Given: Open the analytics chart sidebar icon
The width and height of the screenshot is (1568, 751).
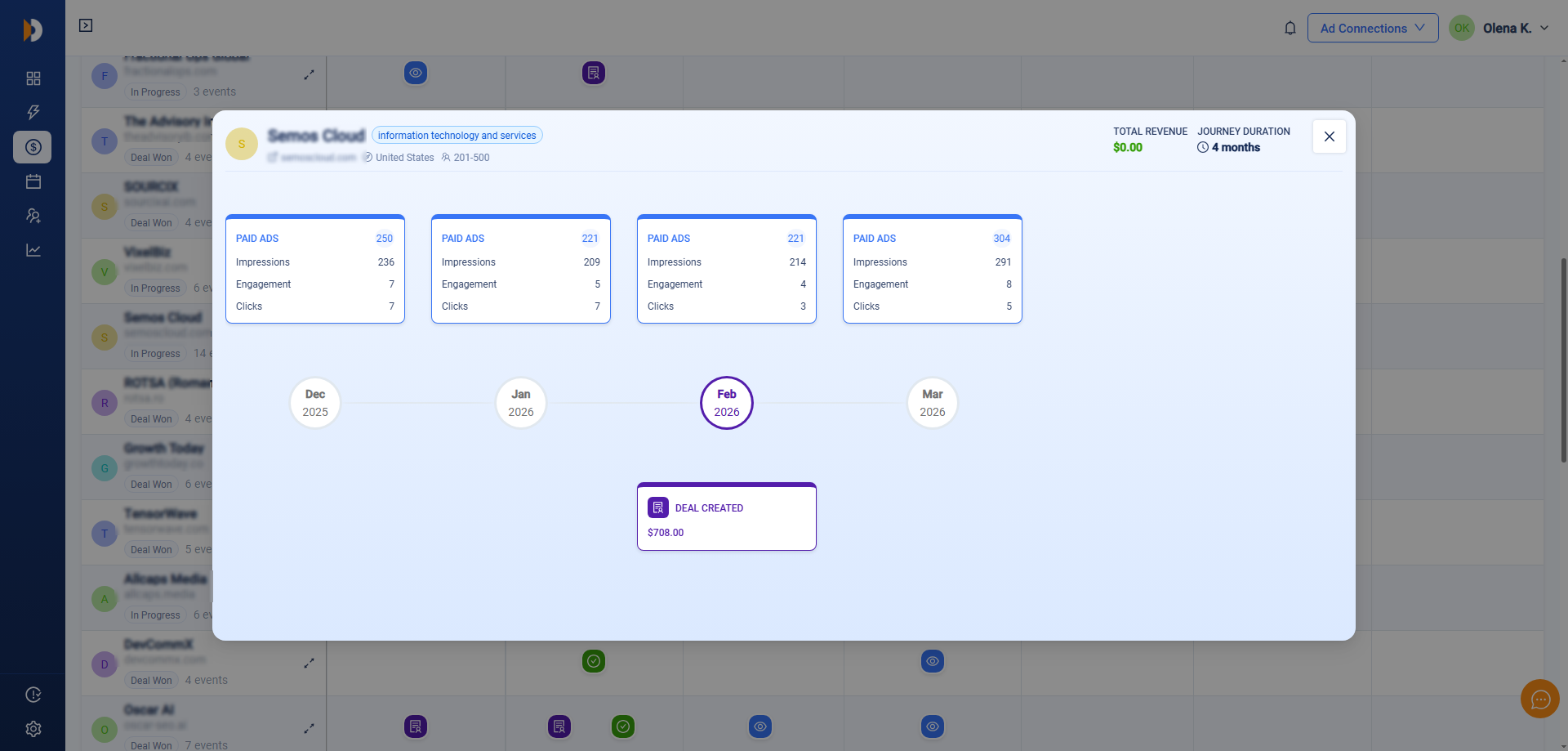Looking at the screenshot, I should [x=33, y=250].
